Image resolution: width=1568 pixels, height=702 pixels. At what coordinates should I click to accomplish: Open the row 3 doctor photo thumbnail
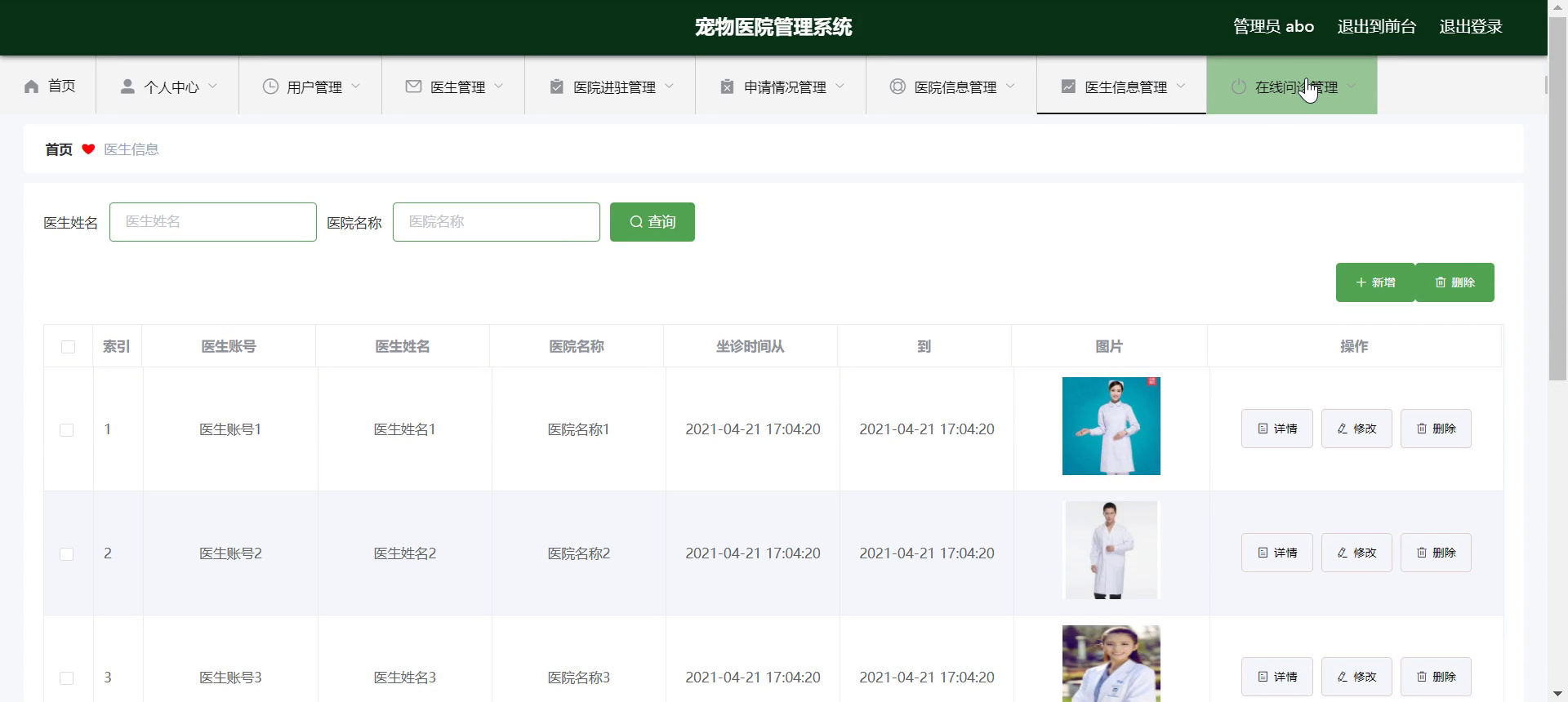[1111, 664]
